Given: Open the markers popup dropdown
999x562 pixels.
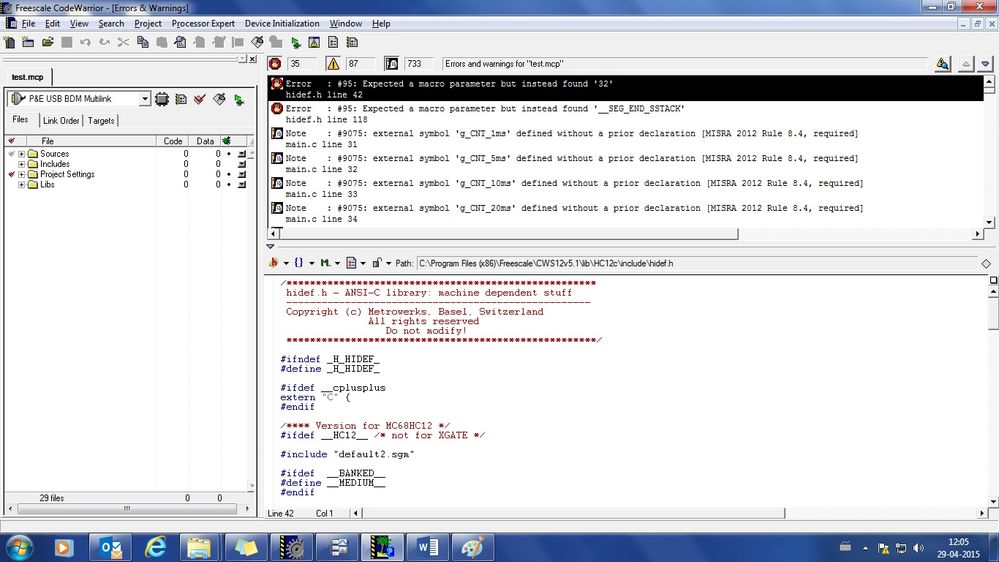Looking at the screenshot, I should pos(329,263).
